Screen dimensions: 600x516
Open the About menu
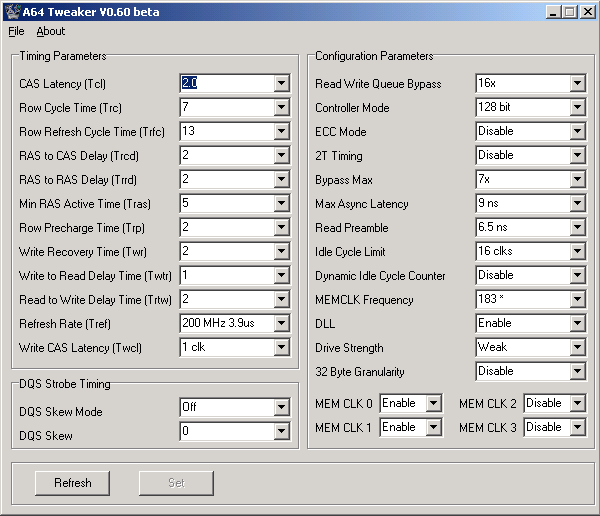(x=51, y=31)
